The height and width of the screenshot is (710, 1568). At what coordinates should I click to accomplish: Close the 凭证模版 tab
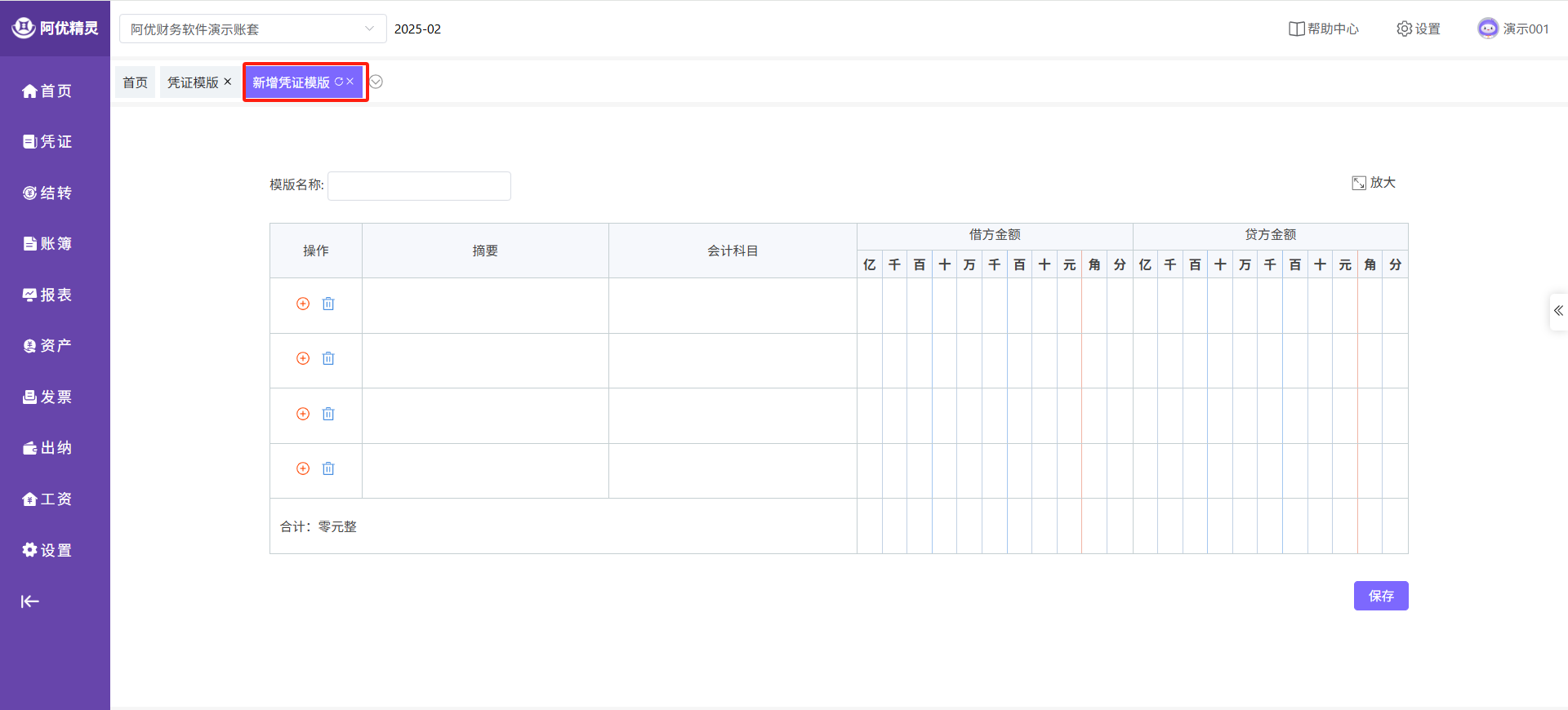228,82
